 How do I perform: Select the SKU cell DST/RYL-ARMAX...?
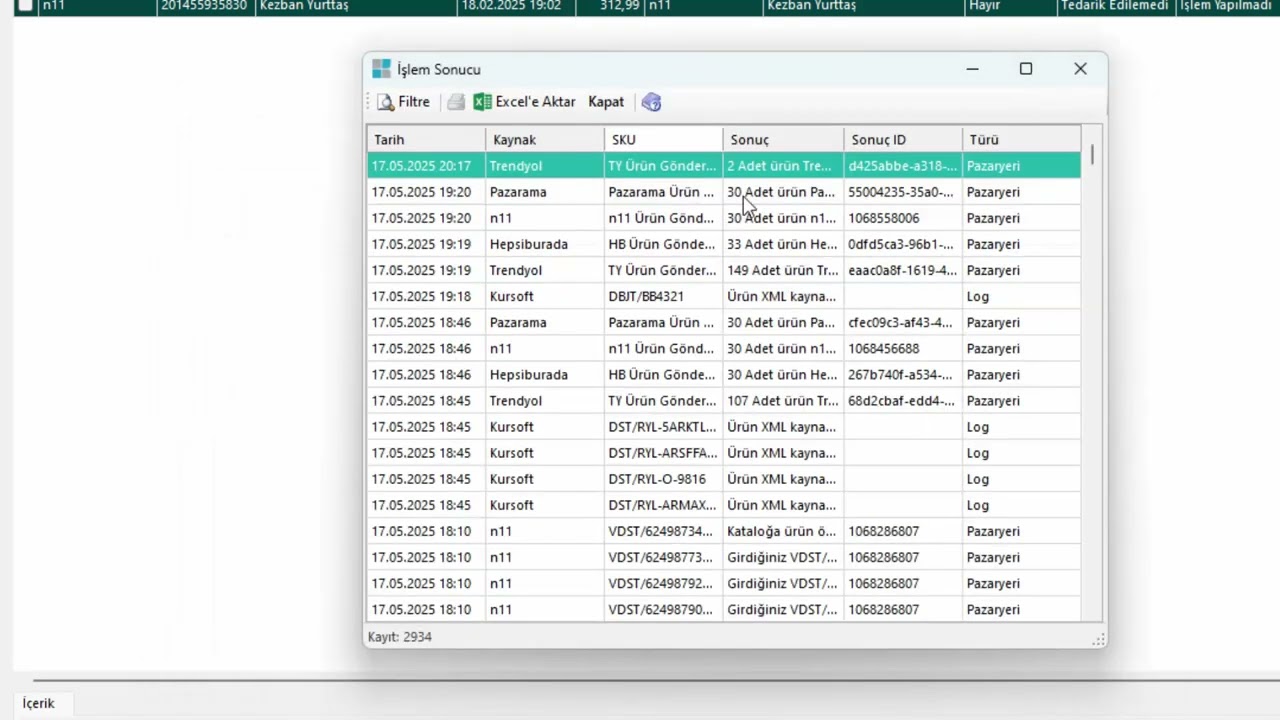662,505
